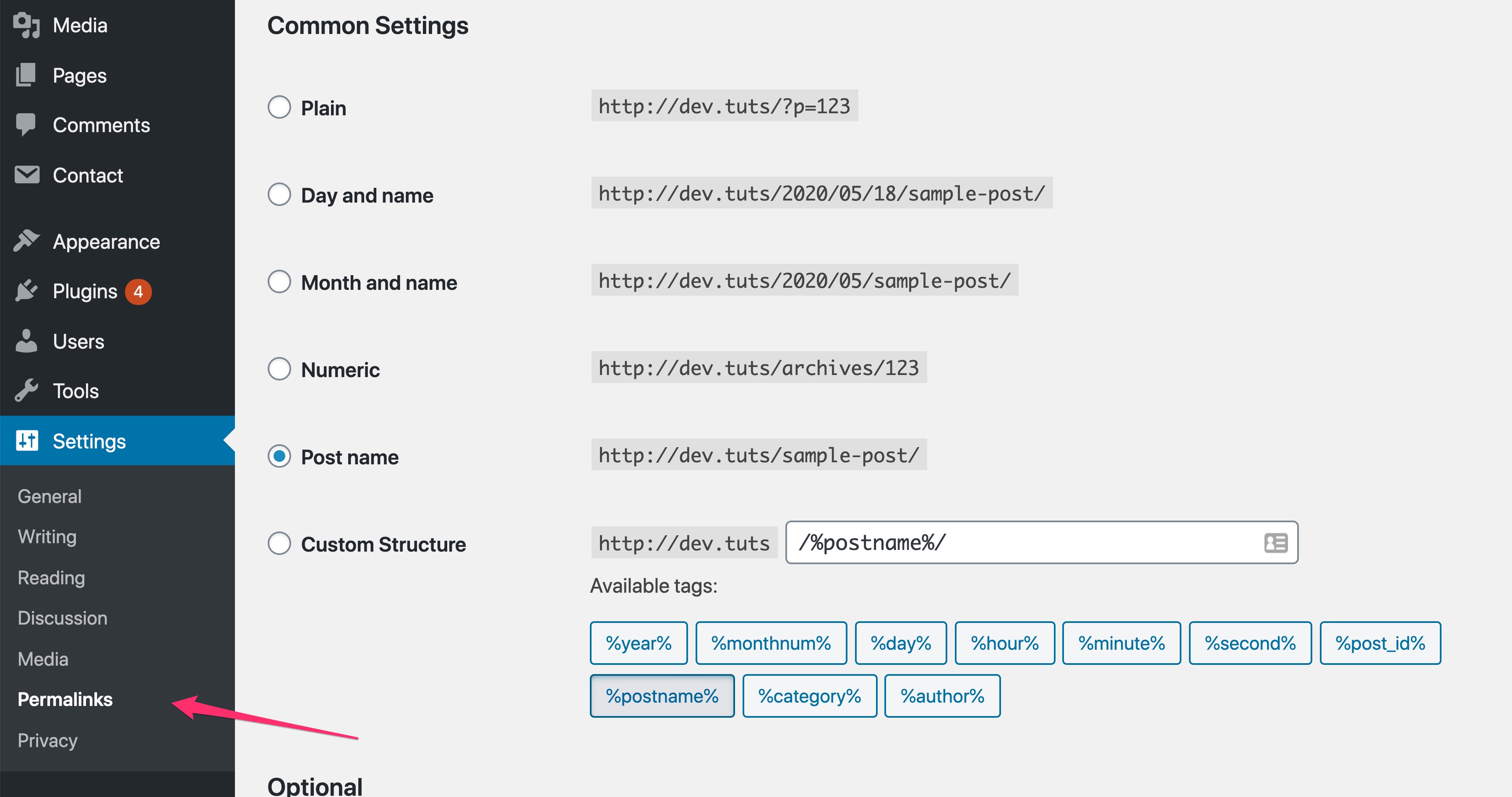This screenshot has height=797, width=1512.
Task: Click the Appearance paintbrush icon
Action: point(26,241)
